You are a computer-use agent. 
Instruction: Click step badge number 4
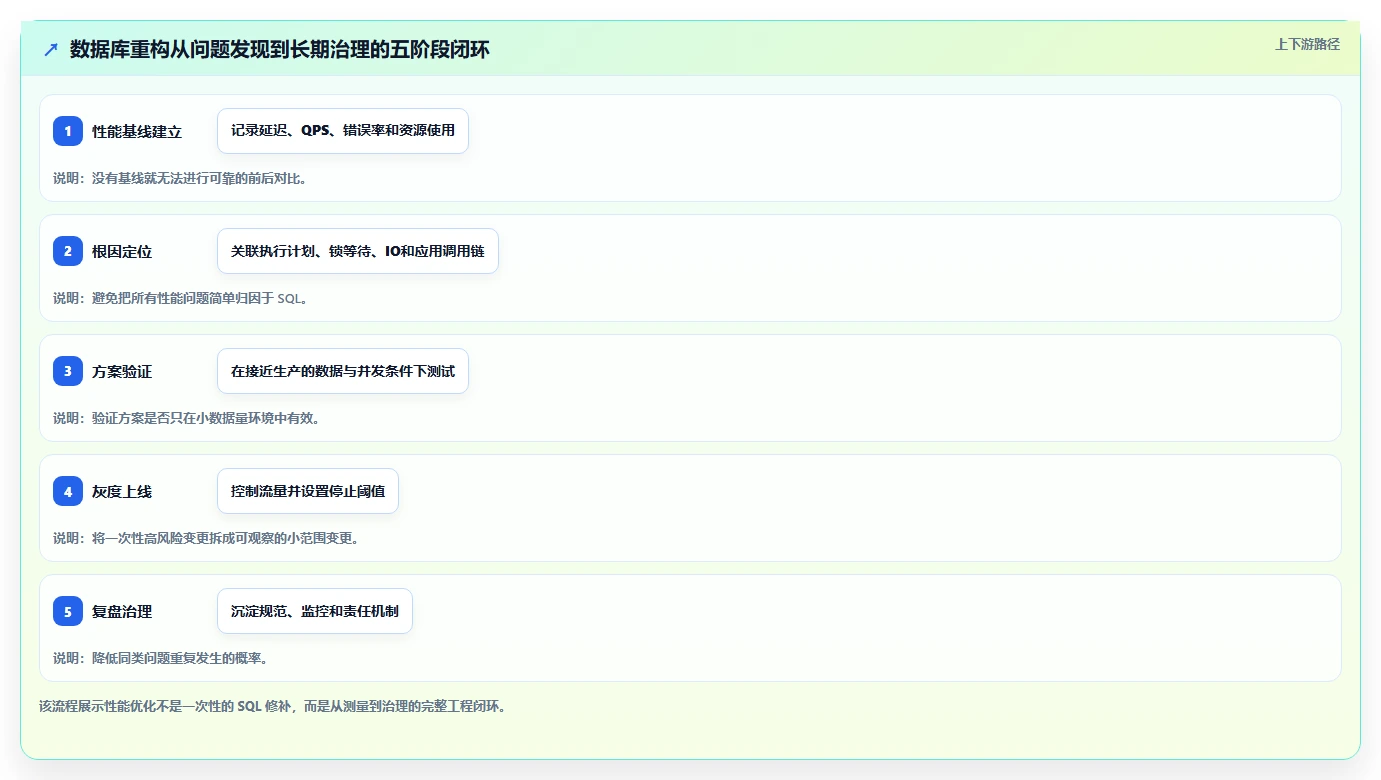click(68, 491)
